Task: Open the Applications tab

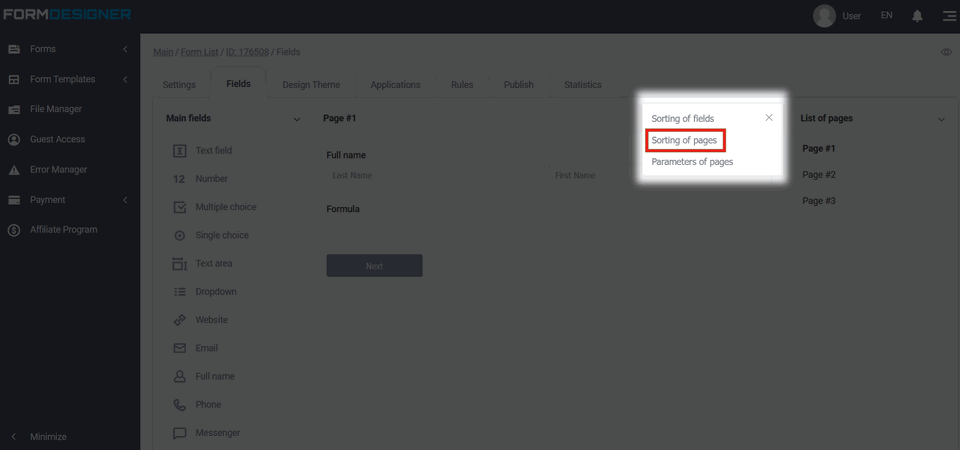Action: (396, 85)
